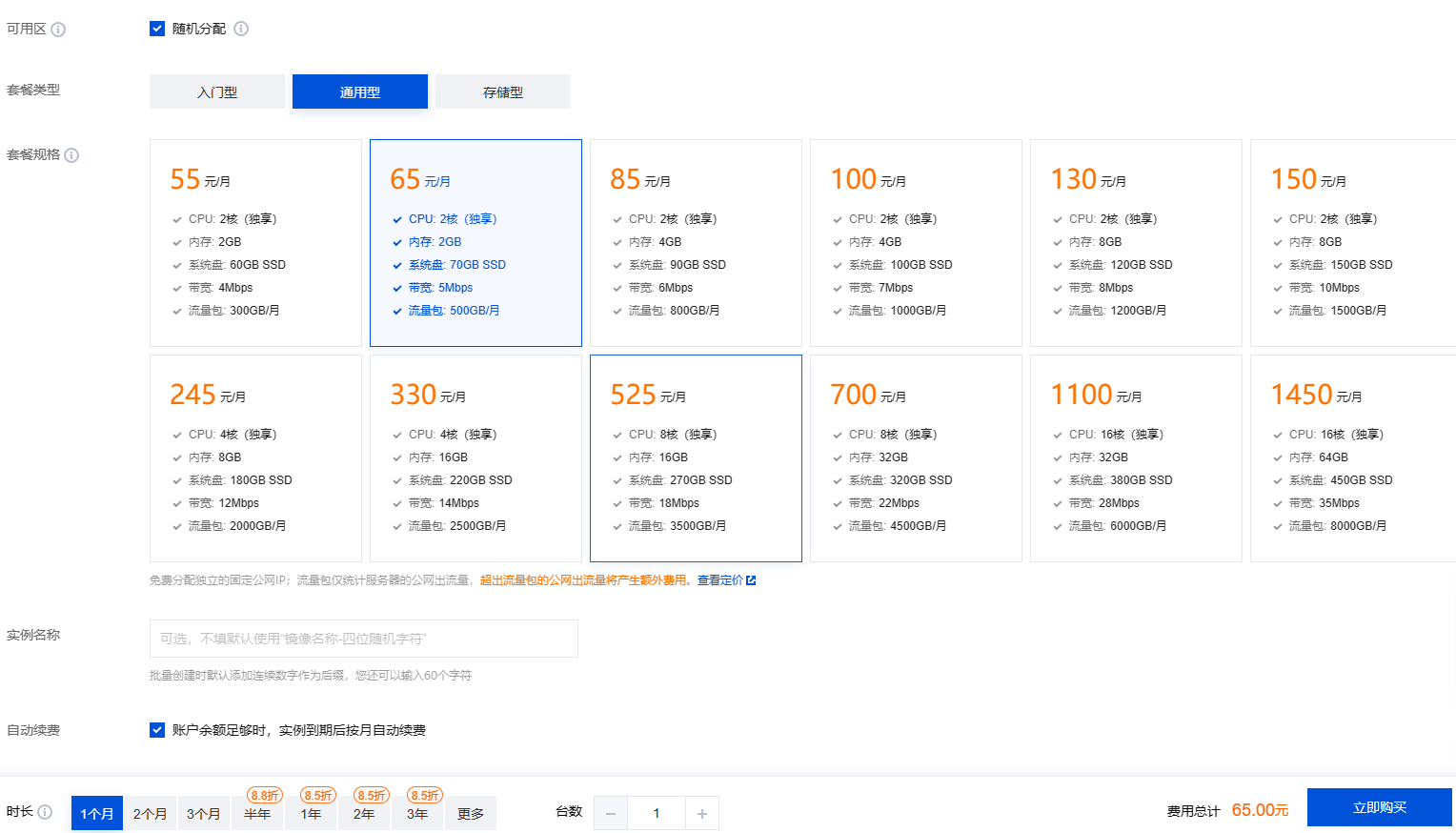Choose the 1年 duration with 8.5折

pyautogui.click(x=311, y=814)
